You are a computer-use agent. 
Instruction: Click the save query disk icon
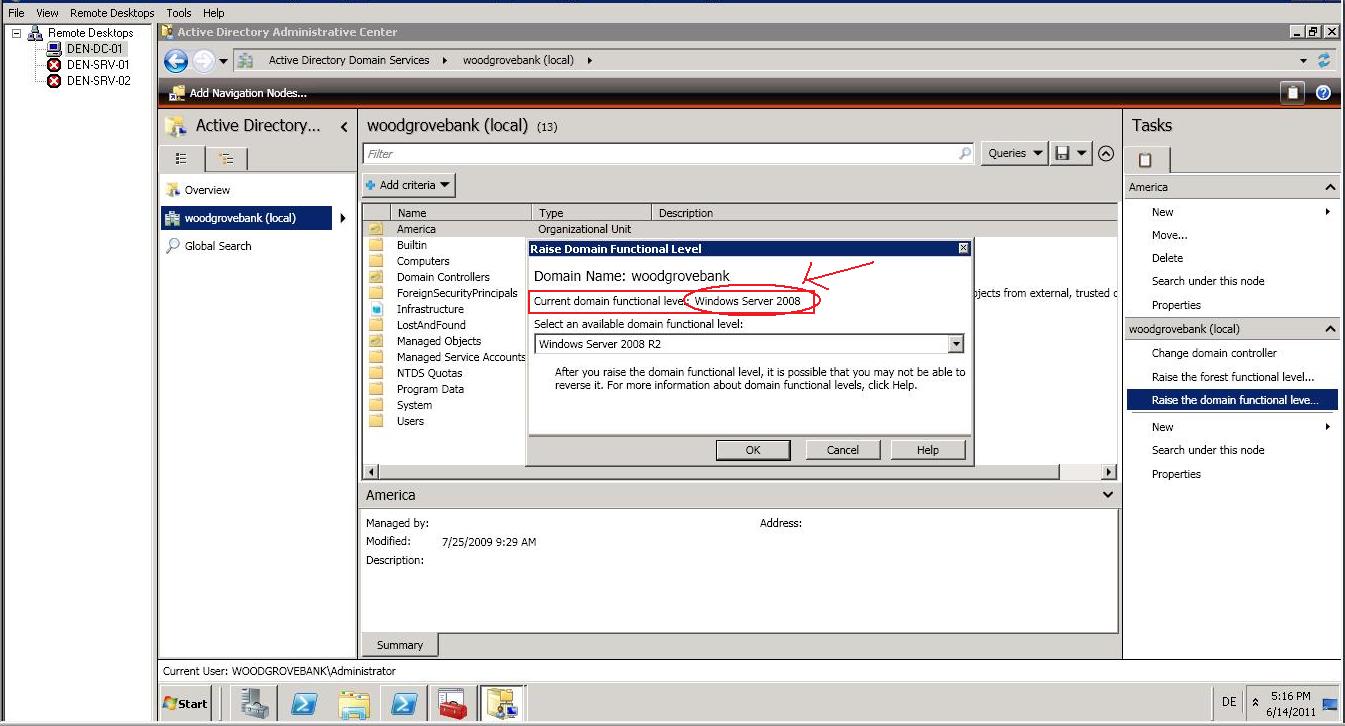point(1062,153)
